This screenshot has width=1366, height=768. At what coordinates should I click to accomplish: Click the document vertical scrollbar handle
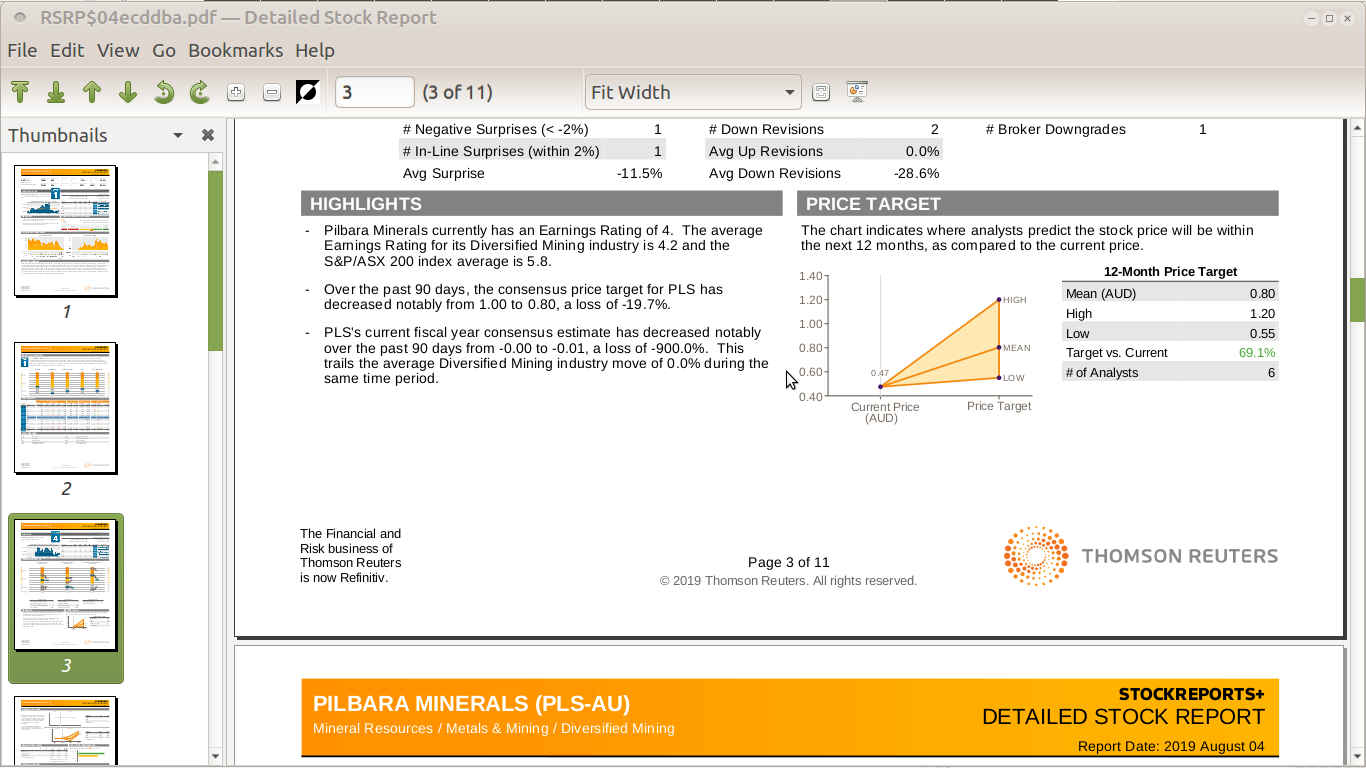click(1357, 300)
